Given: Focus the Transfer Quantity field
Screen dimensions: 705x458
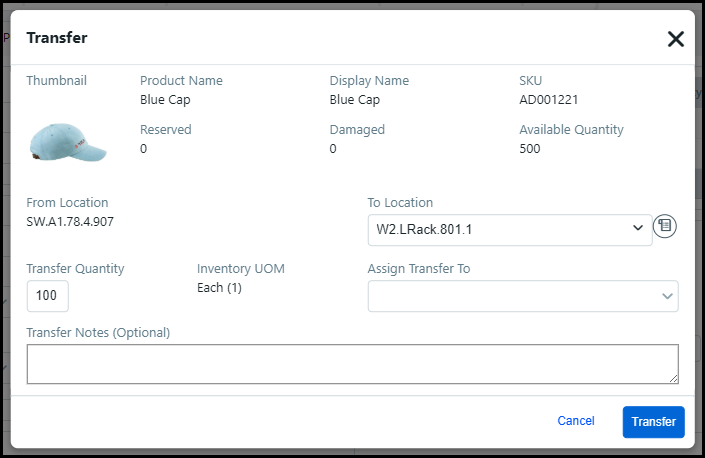Looking at the screenshot, I should (47, 296).
